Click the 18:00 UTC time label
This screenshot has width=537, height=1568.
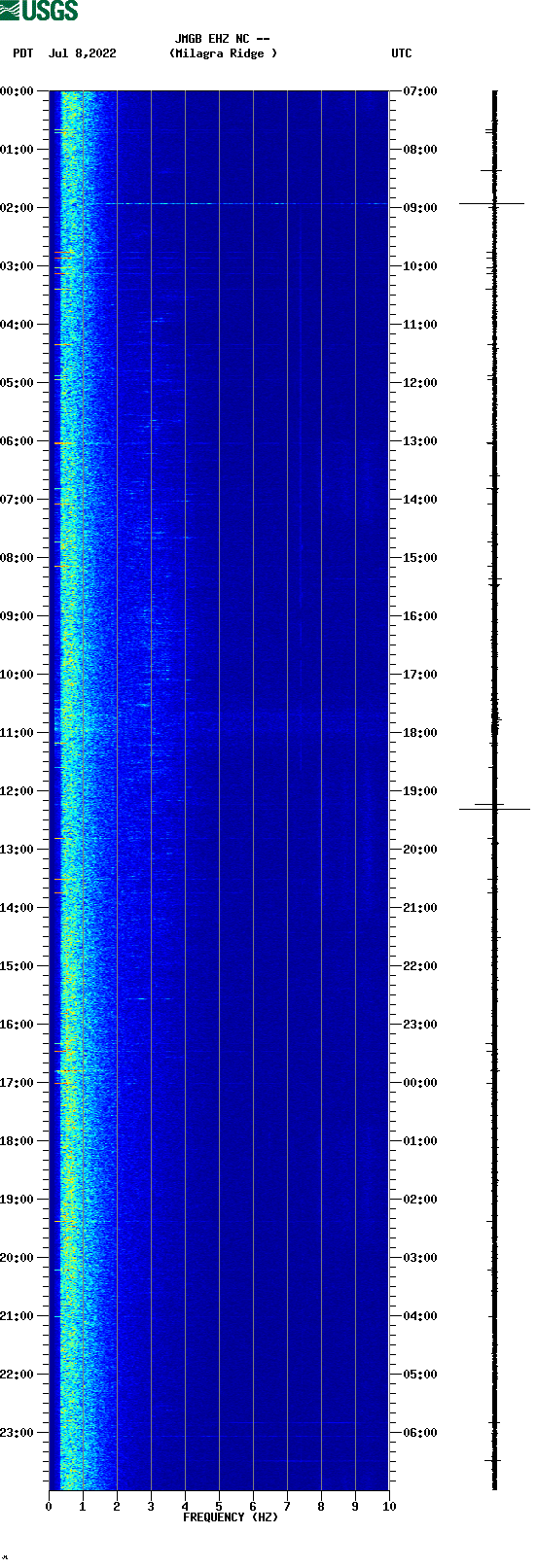(420, 733)
